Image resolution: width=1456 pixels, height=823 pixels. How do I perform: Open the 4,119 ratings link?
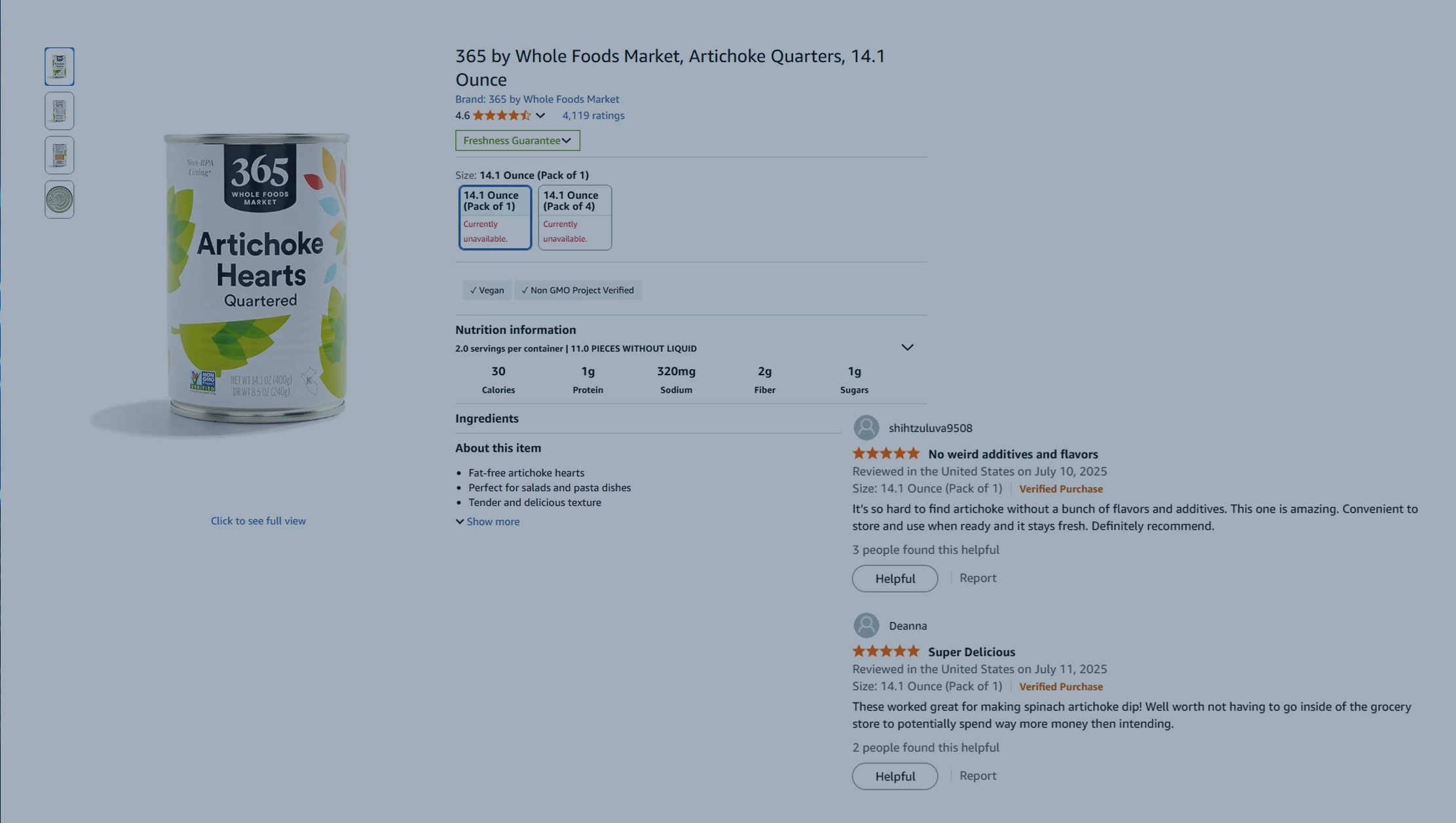point(593,115)
